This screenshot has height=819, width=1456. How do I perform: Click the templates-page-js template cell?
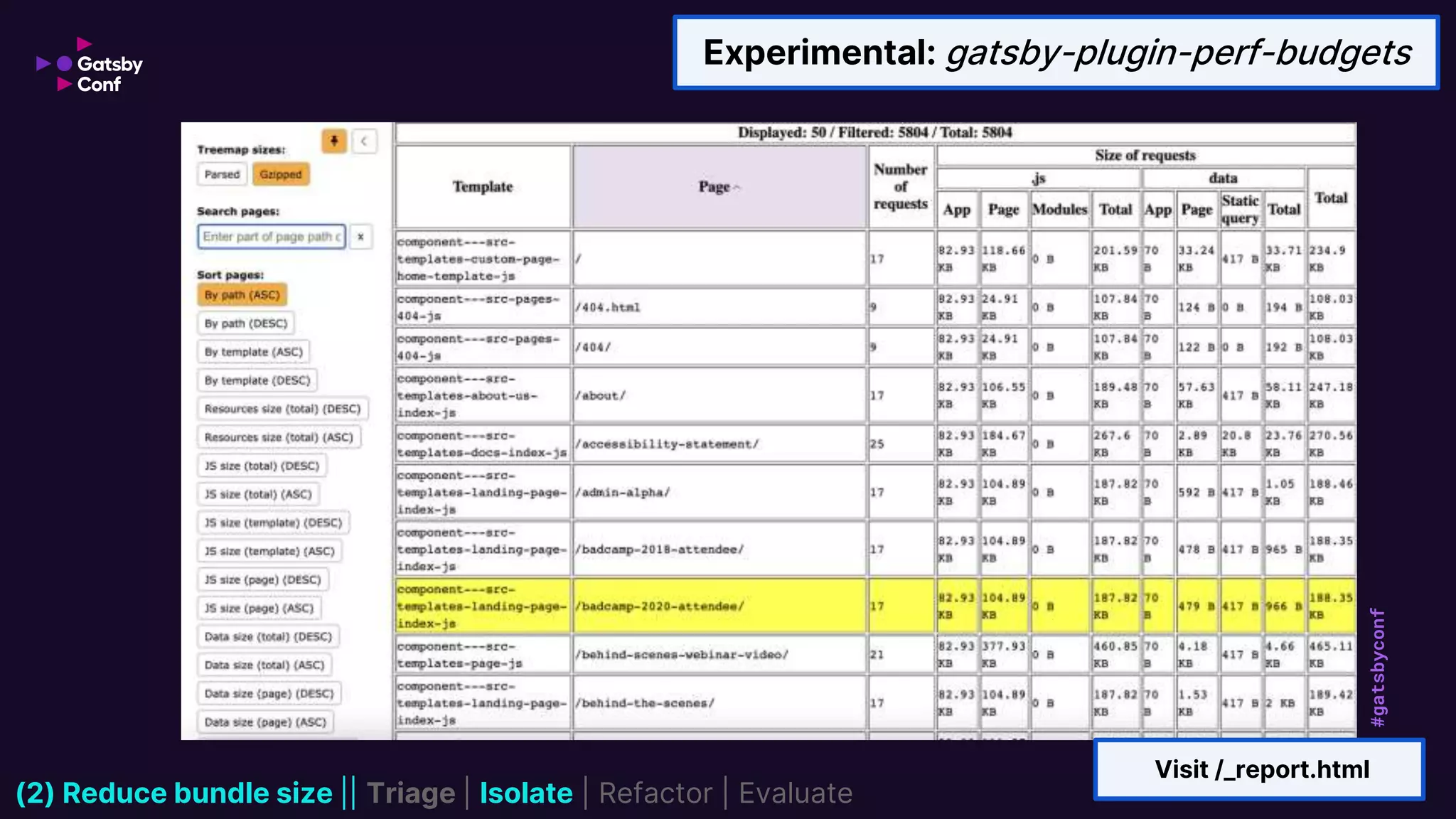(483, 655)
